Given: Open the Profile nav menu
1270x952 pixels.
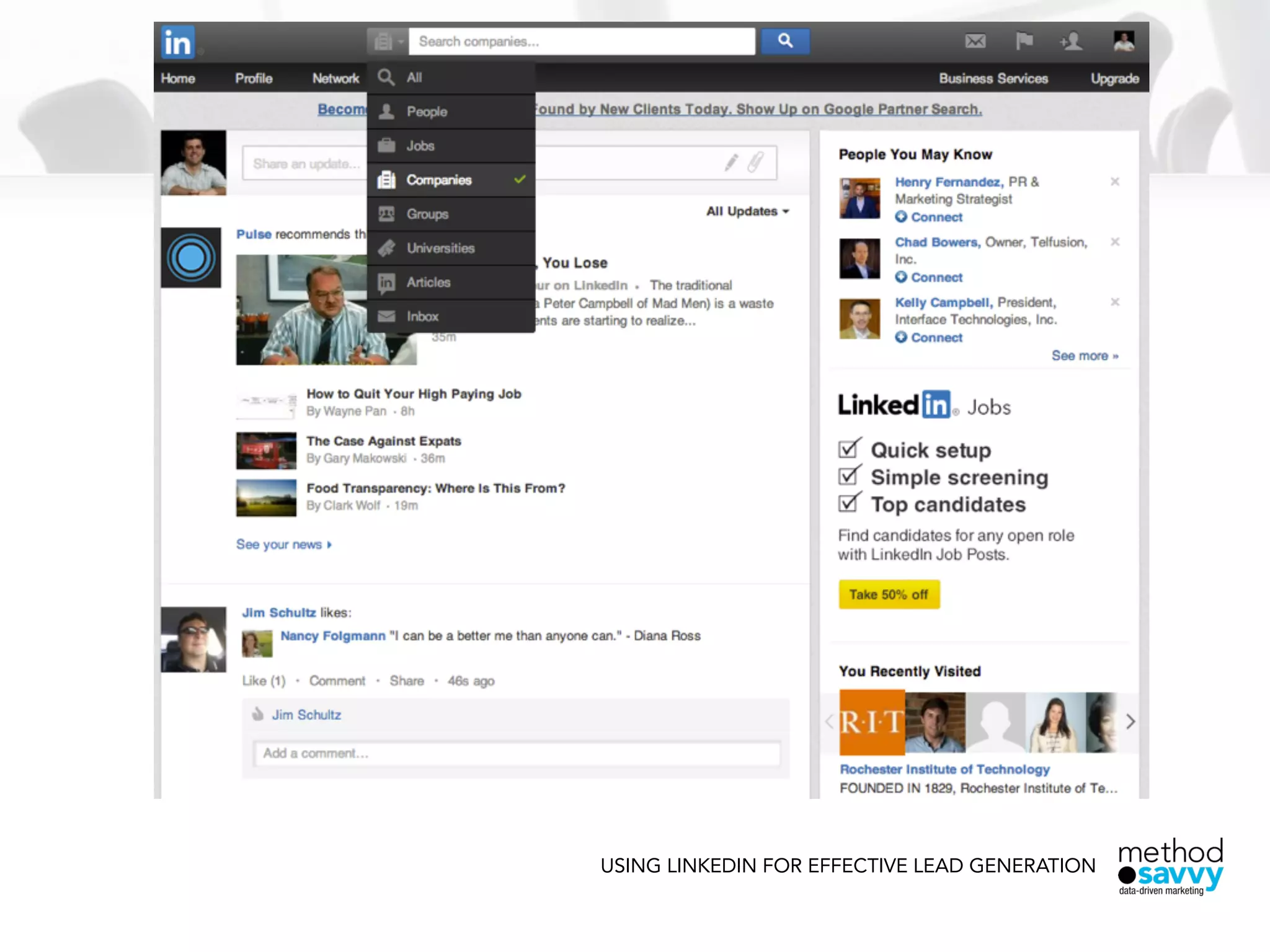Looking at the screenshot, I should coord(254,79).
